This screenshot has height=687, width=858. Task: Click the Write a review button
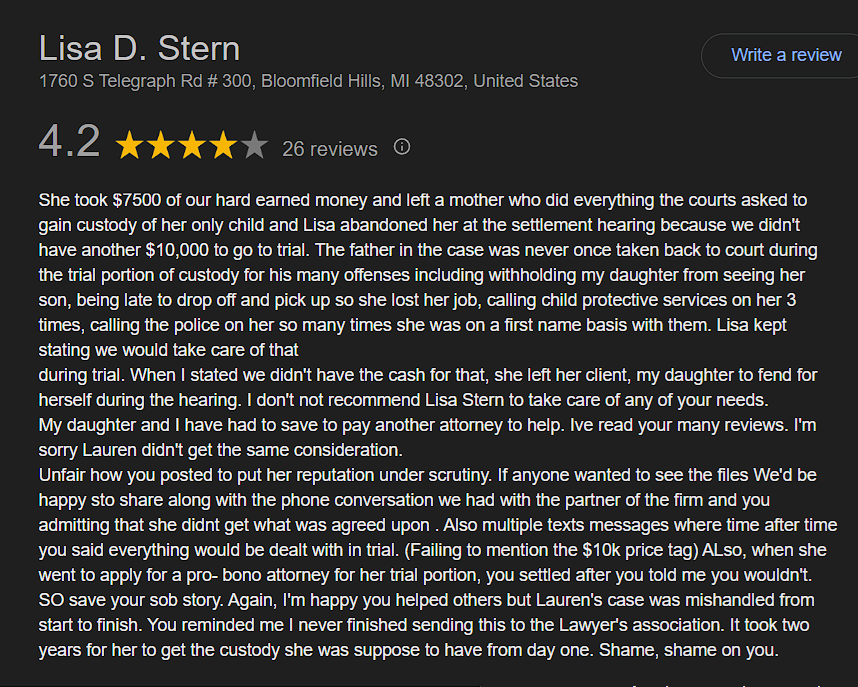786,55
